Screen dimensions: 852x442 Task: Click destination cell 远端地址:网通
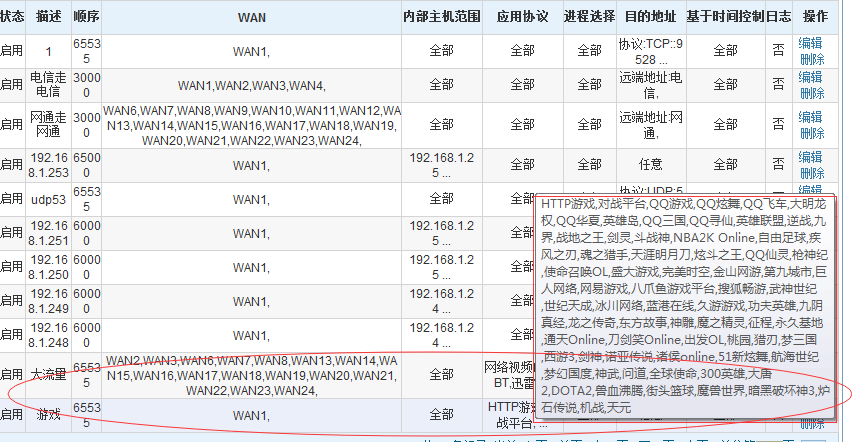[x=650, y=126]
